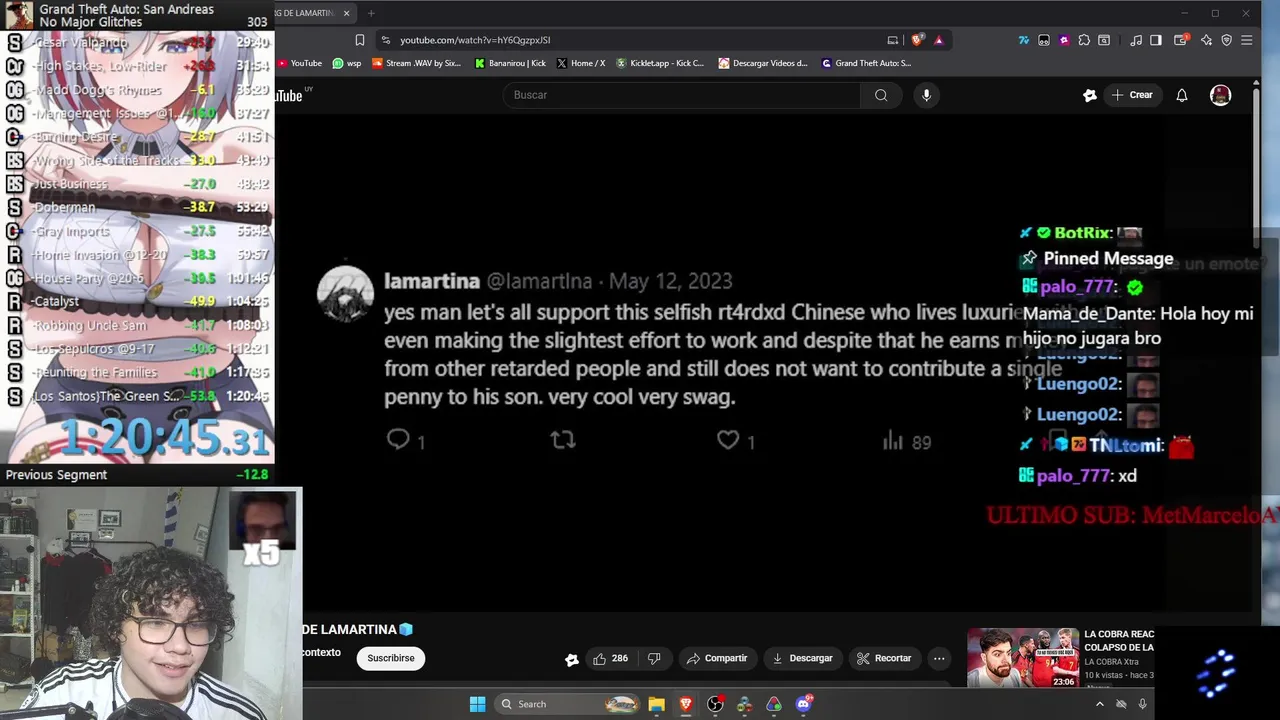Toggle the browser sidebar panel icon
This screenshot has height=720, width=1280.
[1156, 40]
